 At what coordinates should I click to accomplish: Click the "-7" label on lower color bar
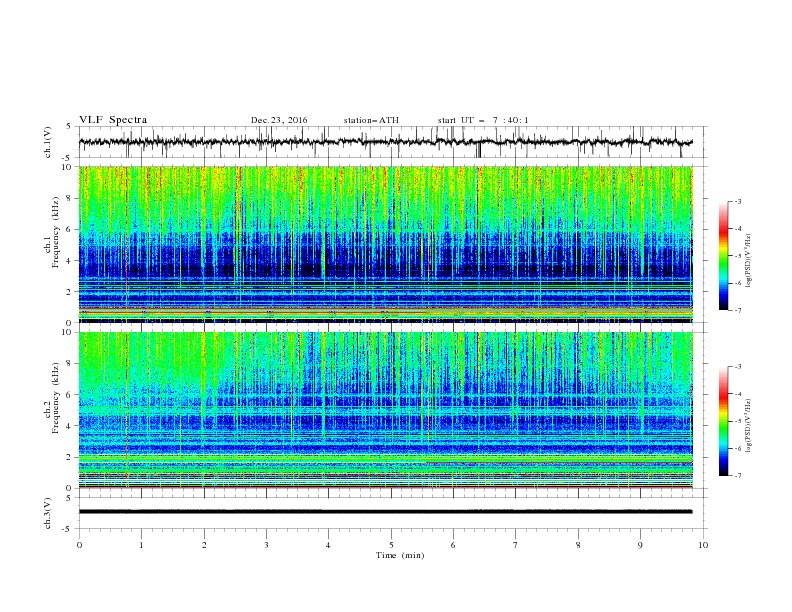tap(738, 476)
